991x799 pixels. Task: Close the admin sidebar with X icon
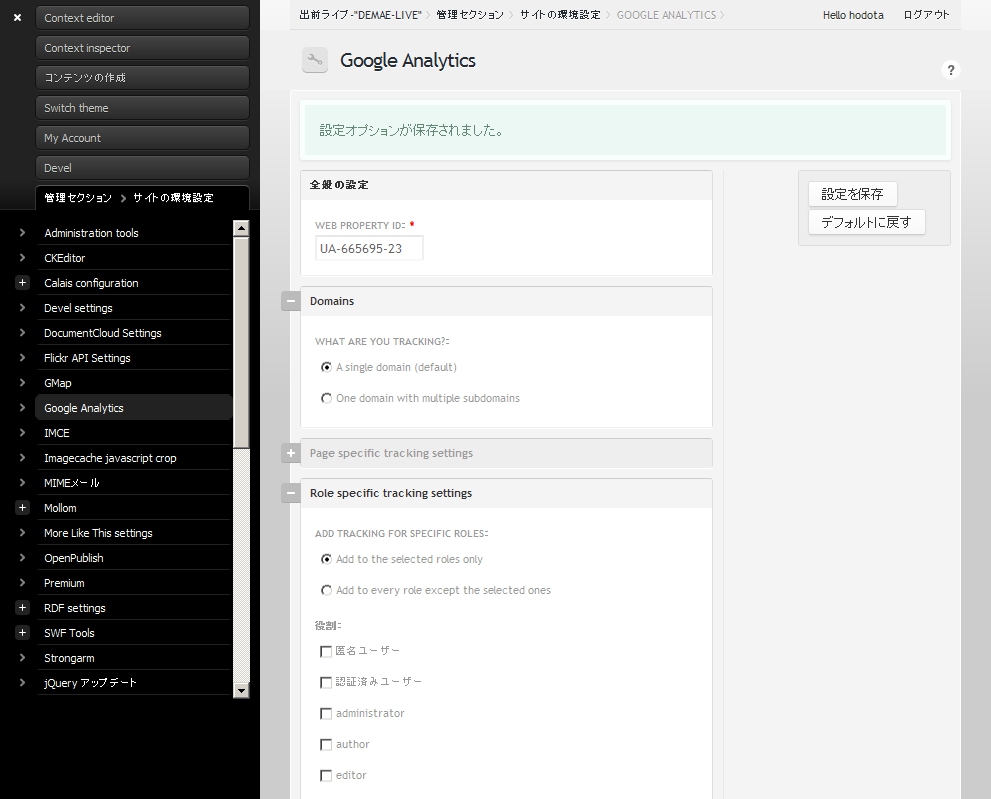17,17
